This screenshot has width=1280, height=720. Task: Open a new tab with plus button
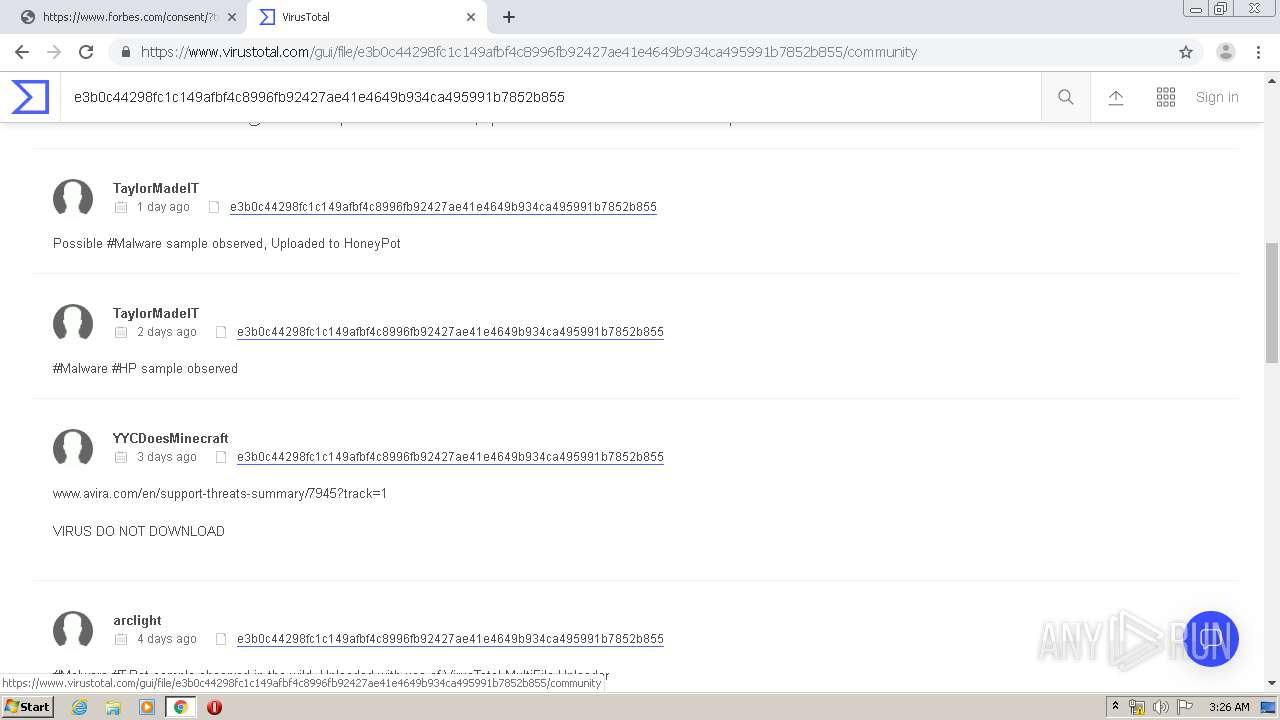(509, 17)
